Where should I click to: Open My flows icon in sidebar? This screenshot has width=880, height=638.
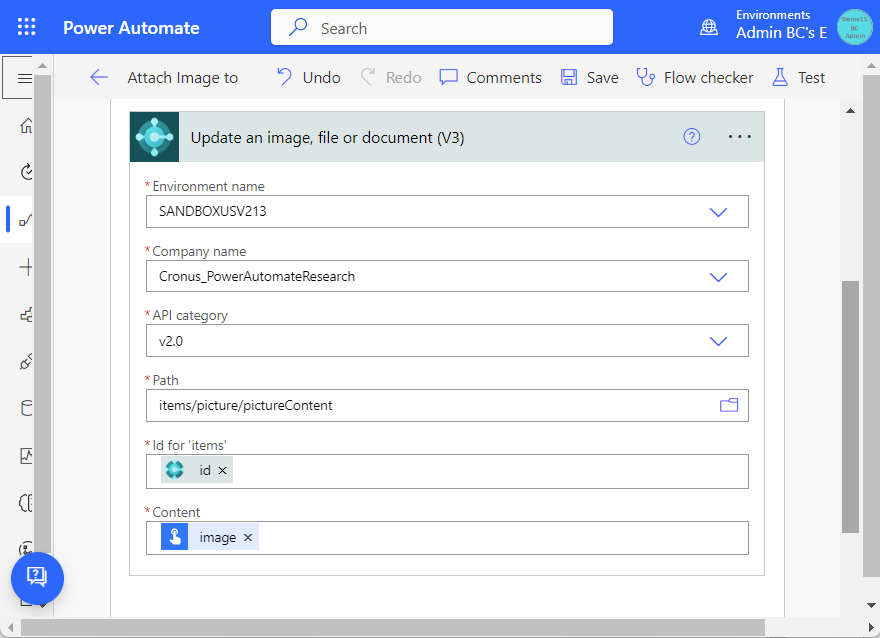pyautogui.click(x=26, y=220)
